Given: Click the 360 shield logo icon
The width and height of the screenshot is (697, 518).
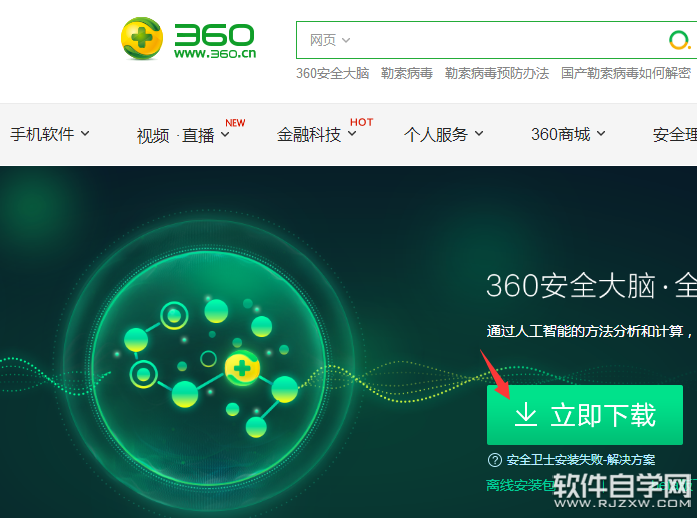Looking at the screenshot, I should click(x=142, y=38).
